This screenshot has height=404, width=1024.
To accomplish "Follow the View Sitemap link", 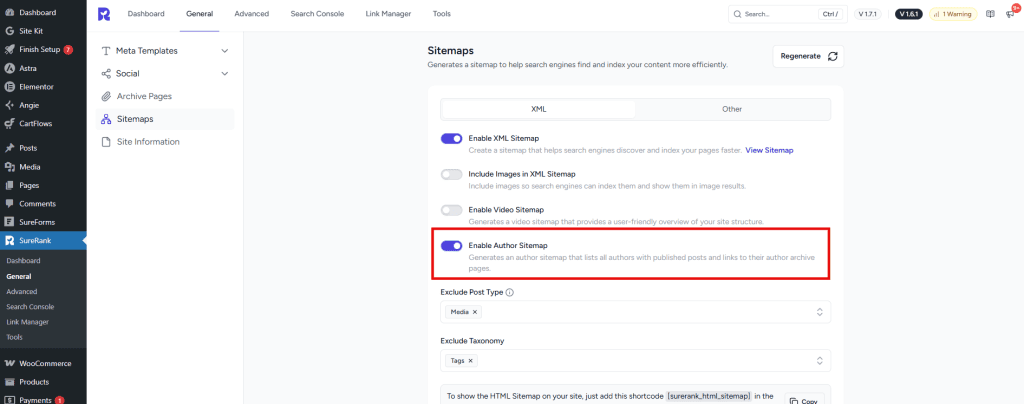I will 769,150.
